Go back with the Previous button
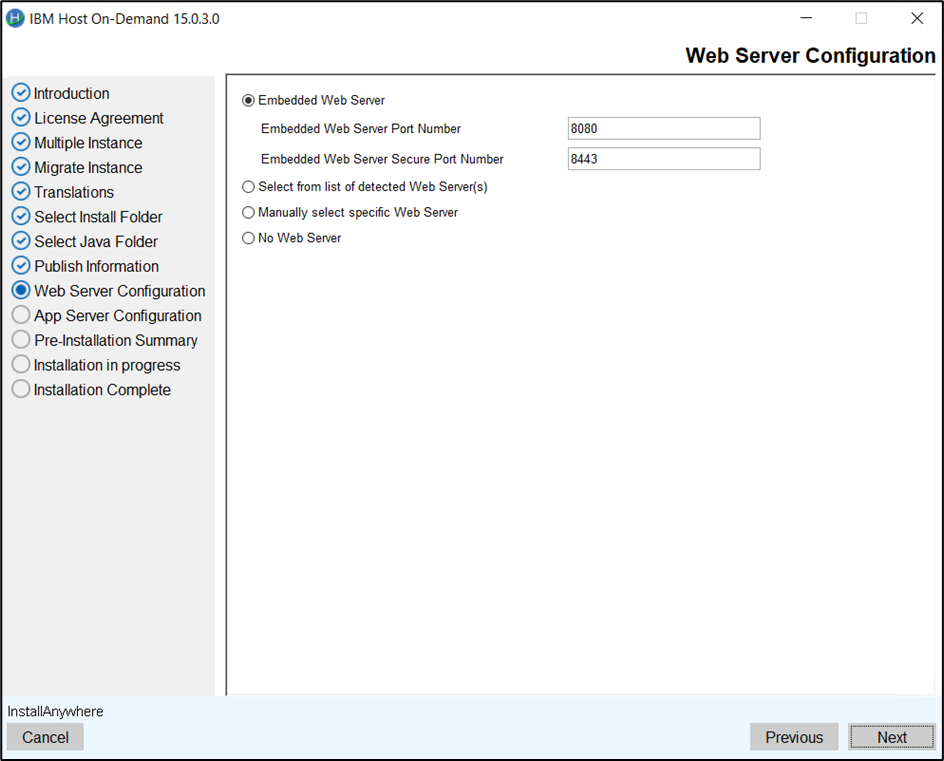This screenshot has height=761, width=944. (794, 737)
